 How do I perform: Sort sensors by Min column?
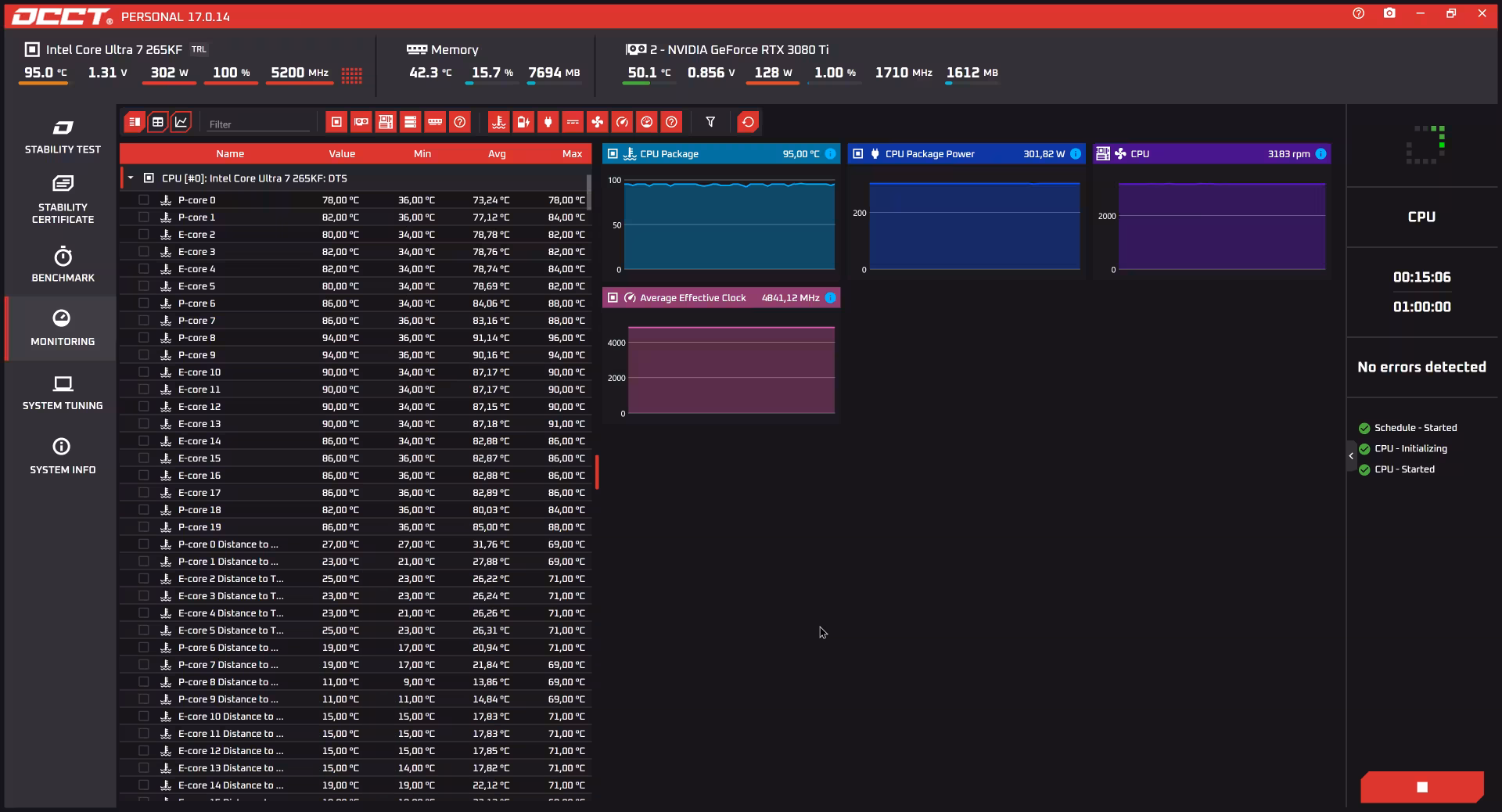tap(422, 154)
